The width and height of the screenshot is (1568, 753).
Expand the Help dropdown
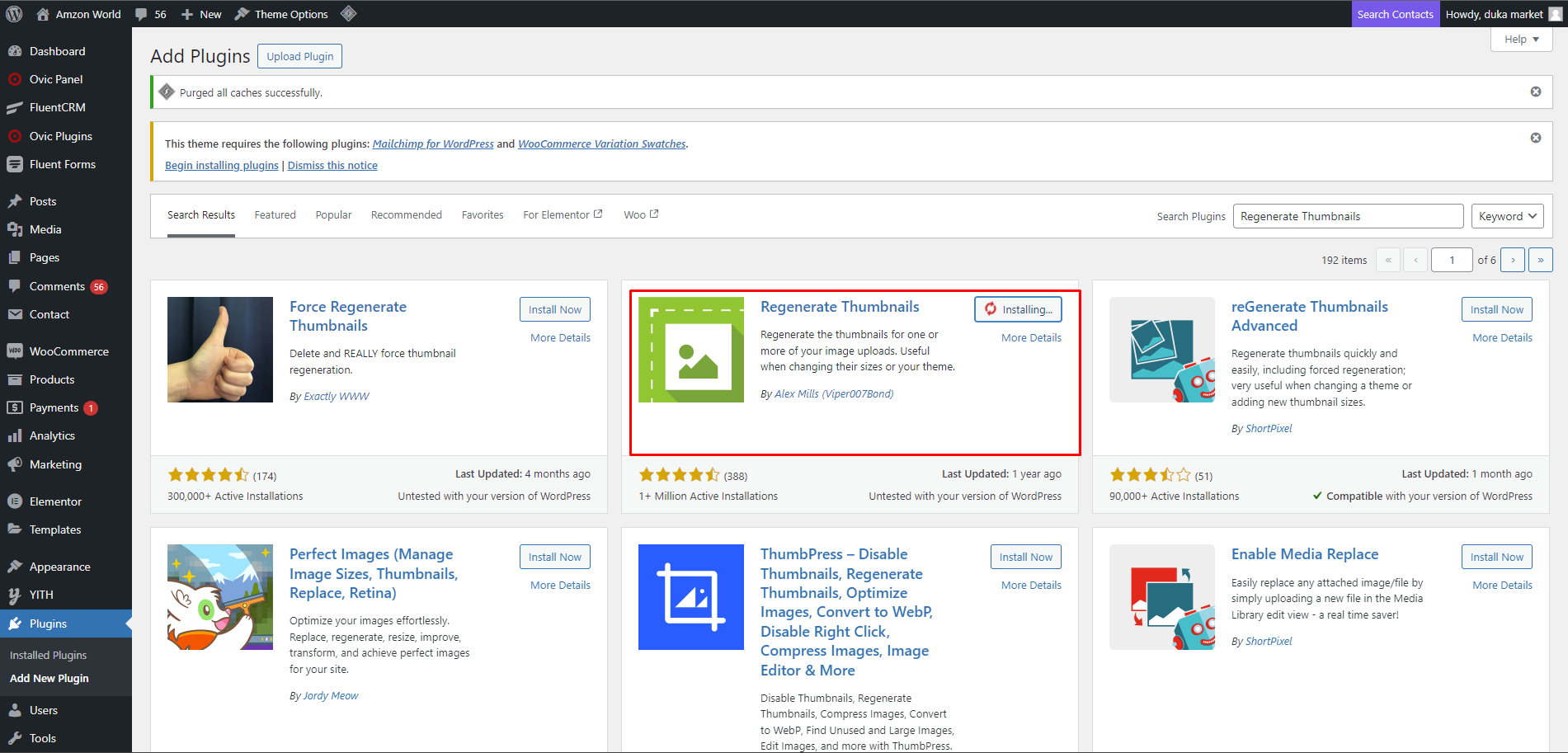point(1522,39)
